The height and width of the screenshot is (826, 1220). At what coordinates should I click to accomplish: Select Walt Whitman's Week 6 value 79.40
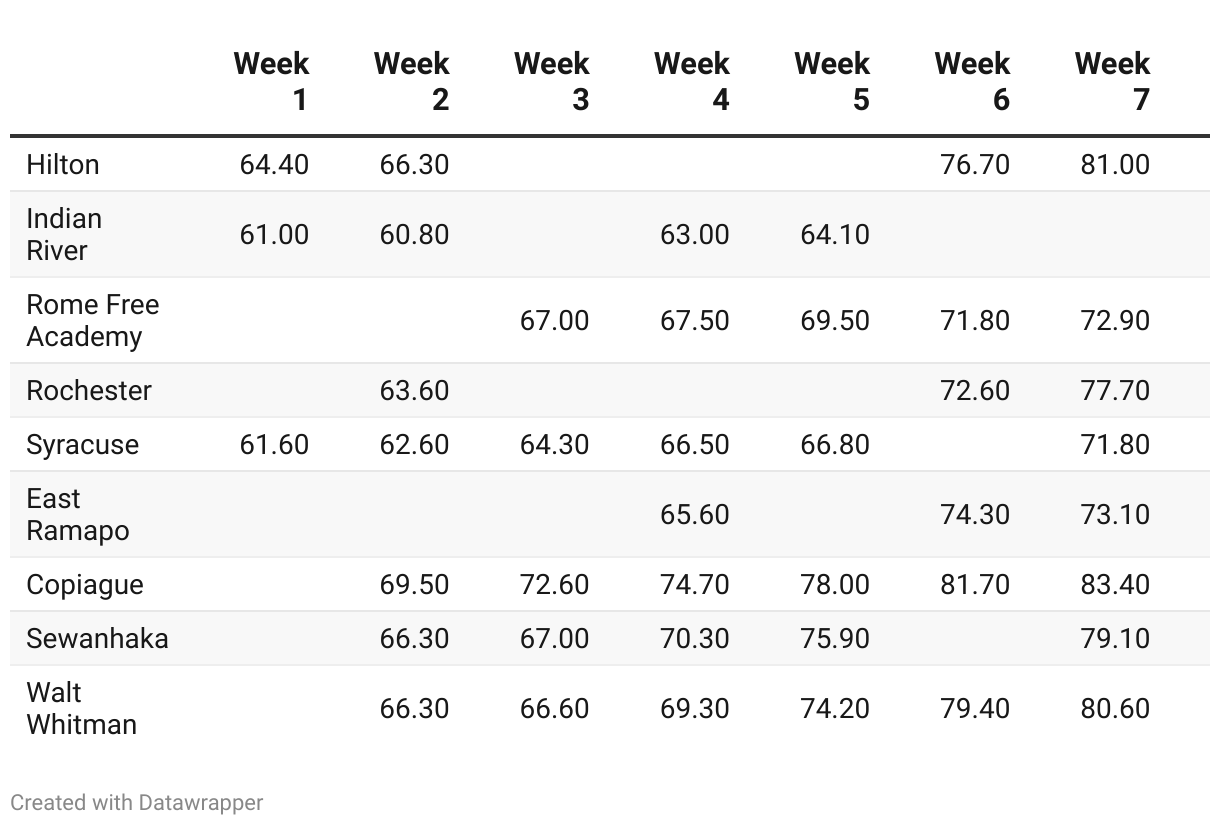(x=975, y=709)
